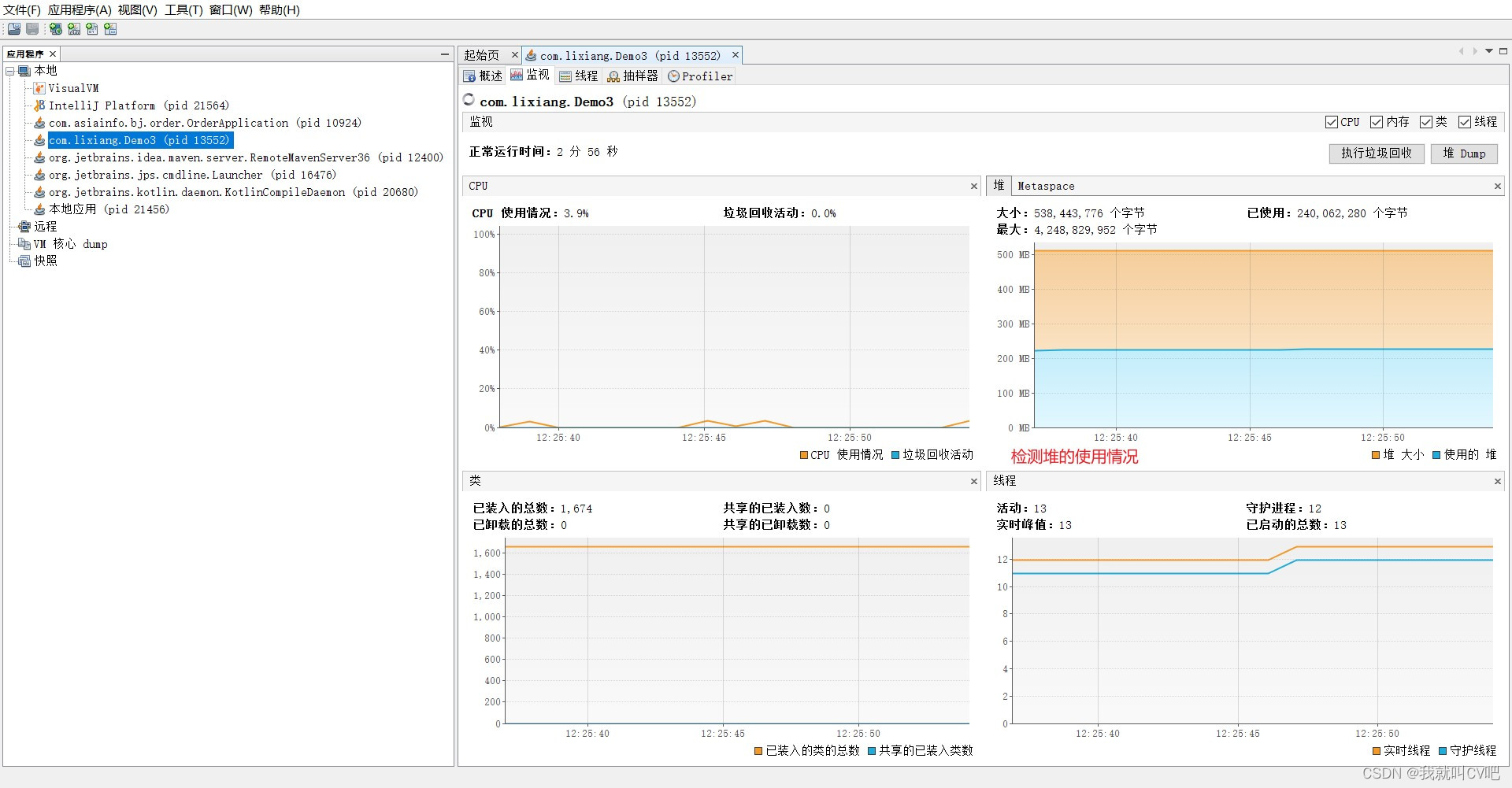Open the 抽样器 sampler tab

coord(632,76)
